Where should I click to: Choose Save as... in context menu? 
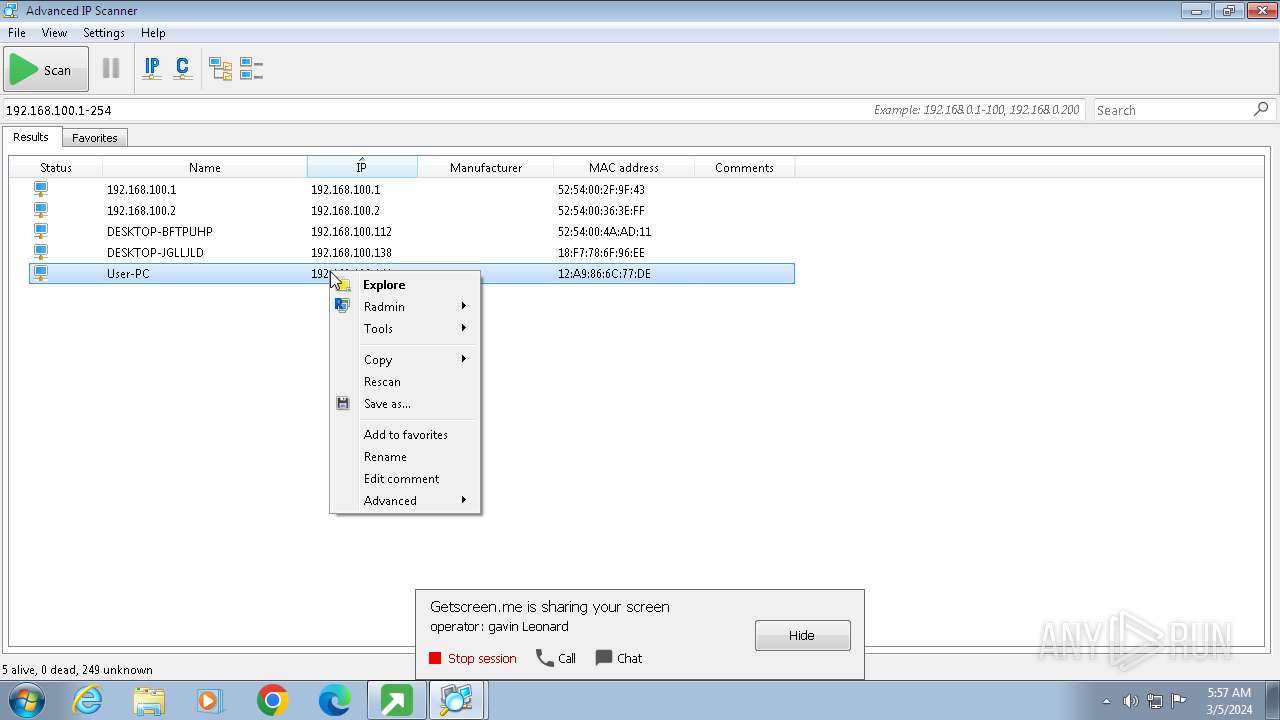tap(405, 404)
